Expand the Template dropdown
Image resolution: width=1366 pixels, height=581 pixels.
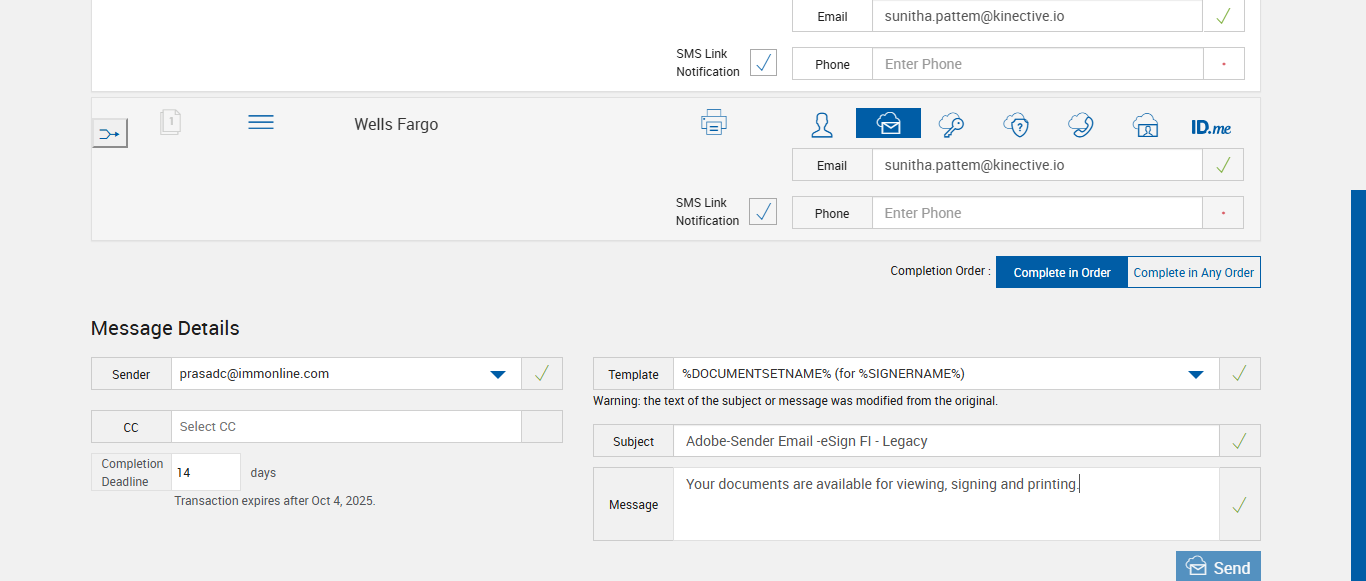point(1195,374)
